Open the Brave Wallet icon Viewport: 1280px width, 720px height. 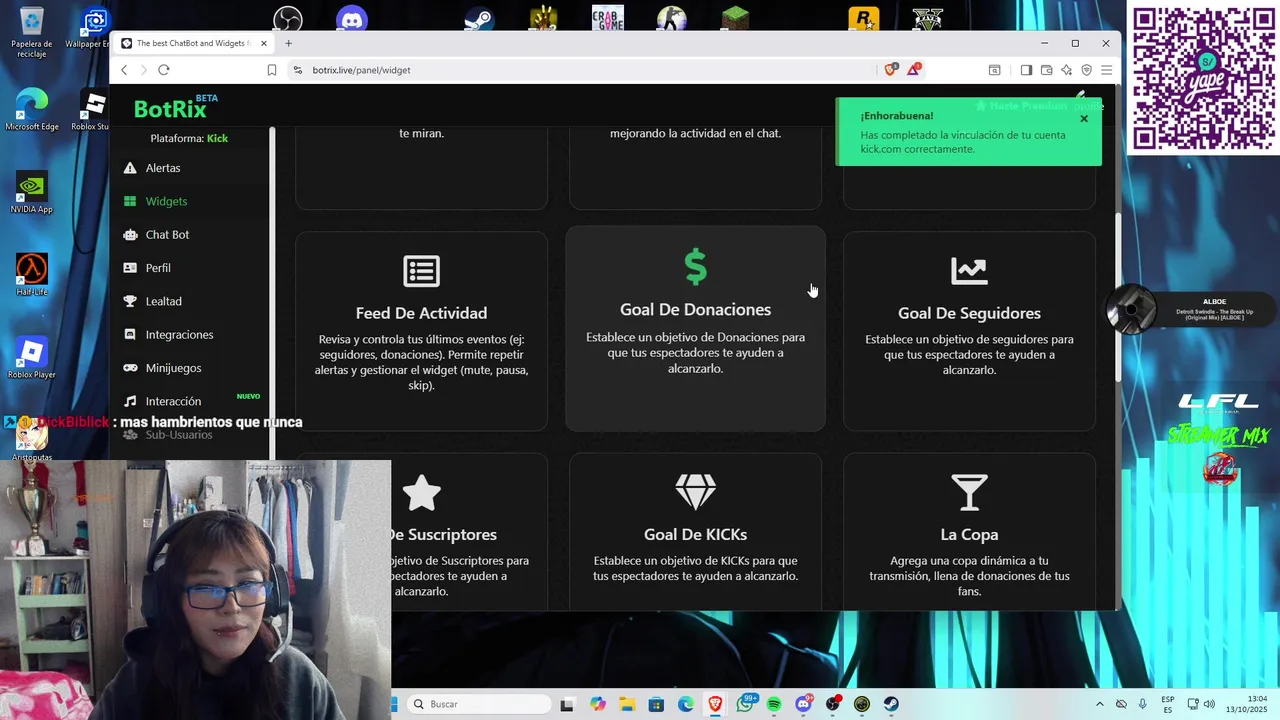click(x=1046, y=70)
